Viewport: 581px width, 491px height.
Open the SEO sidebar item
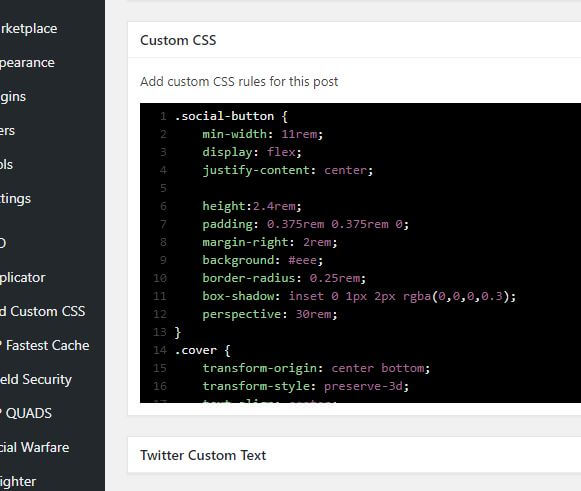[3, 243]
